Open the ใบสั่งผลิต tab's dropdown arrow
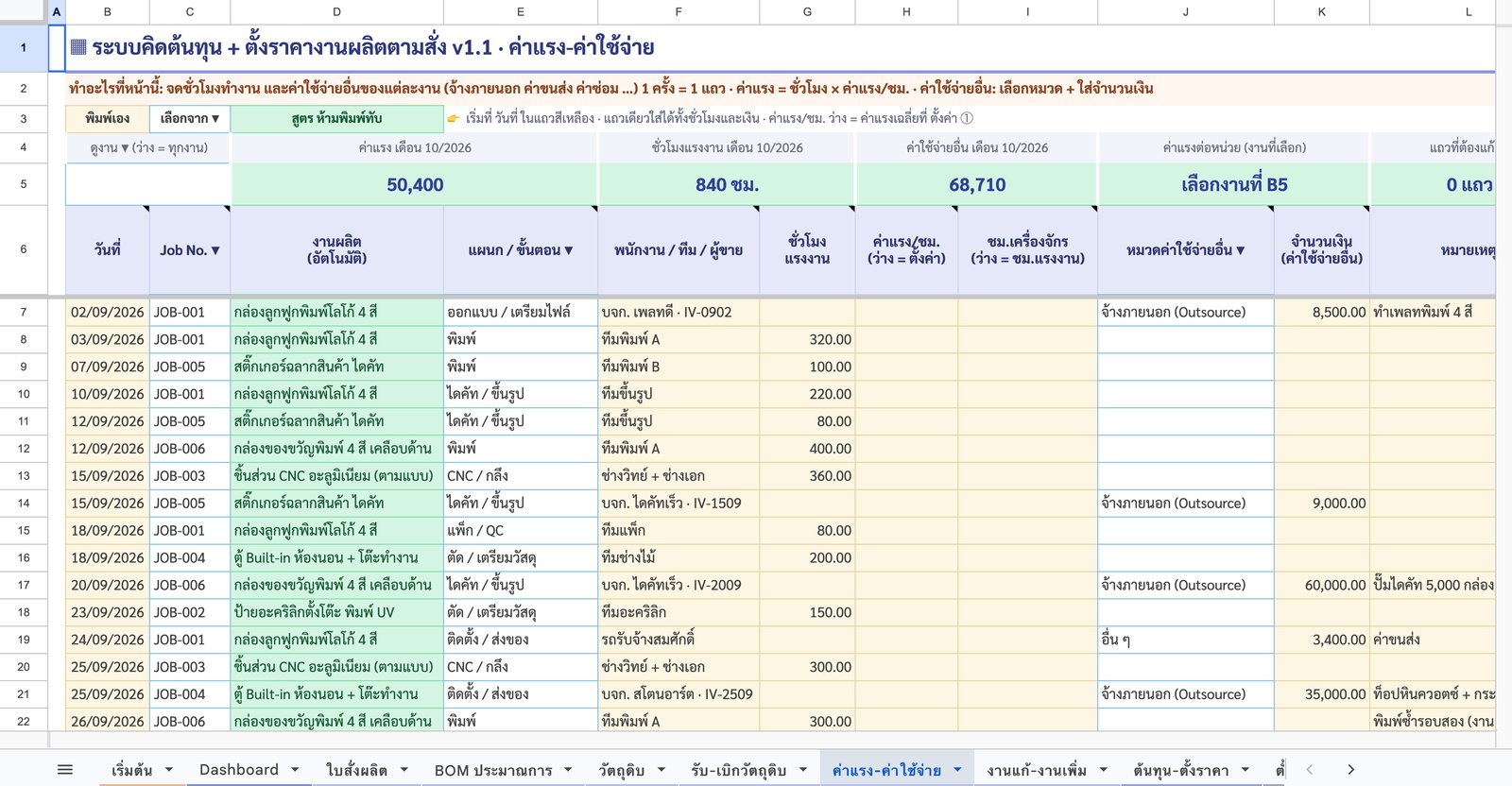Viewport: 1512px width, 786px height. (x=404, y=770)
